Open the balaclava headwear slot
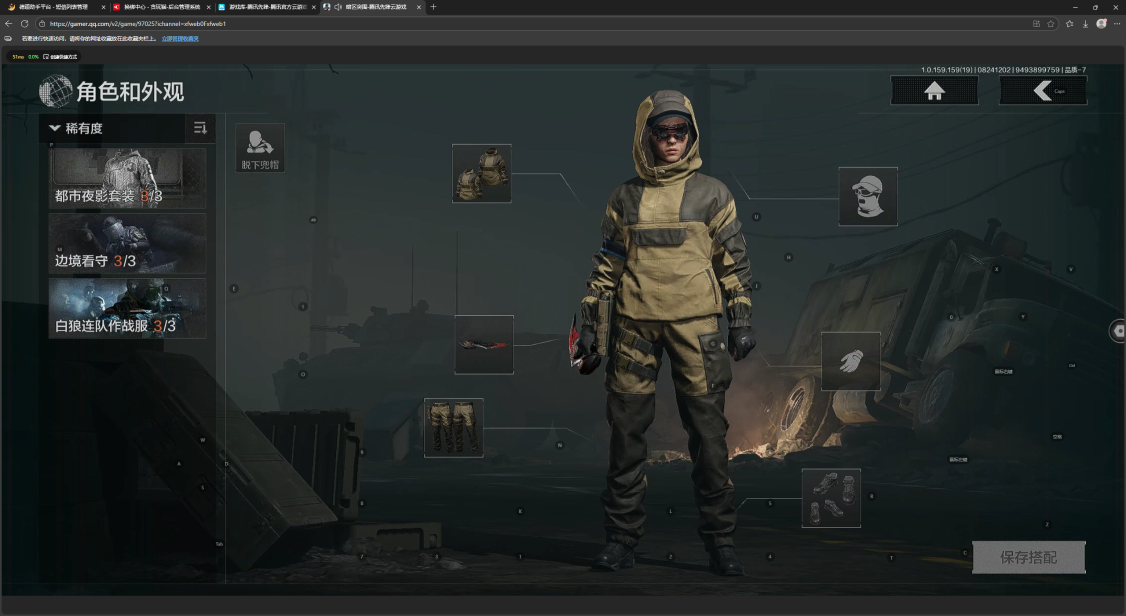 [x=868, y=196]
